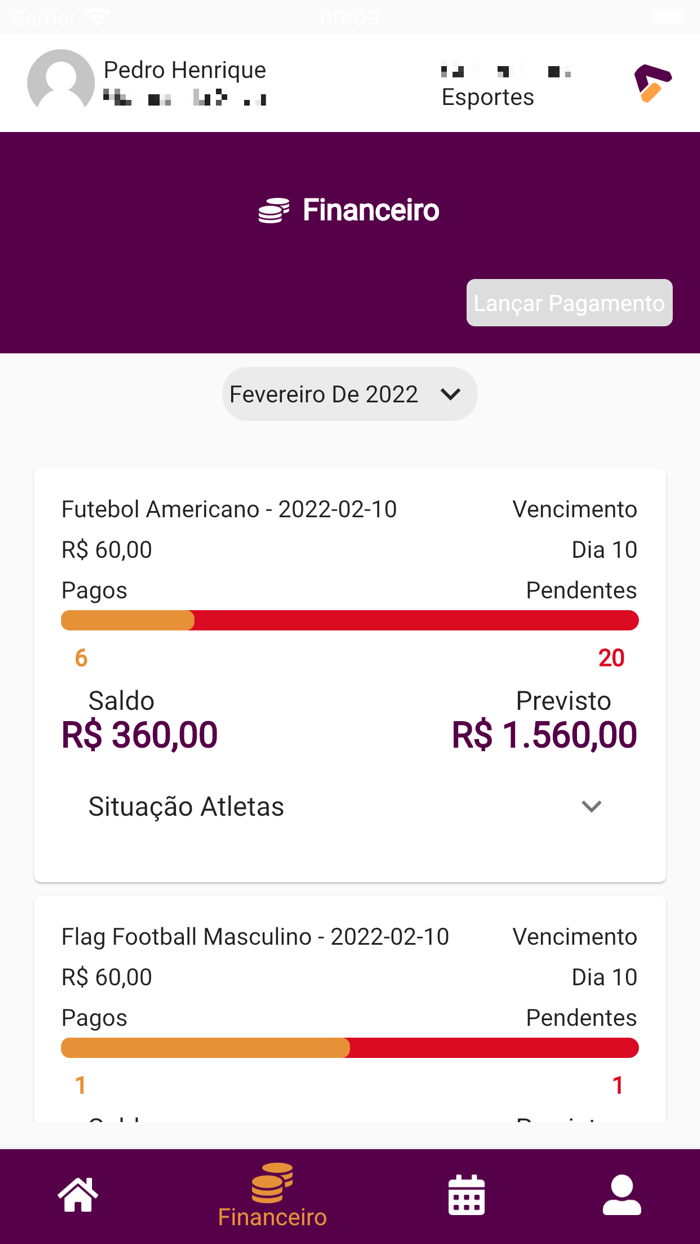Tap the Financeiro label in bottom navigation
The height and width of the screenshot is (1244, 700).
click(x=272, y=1217)
